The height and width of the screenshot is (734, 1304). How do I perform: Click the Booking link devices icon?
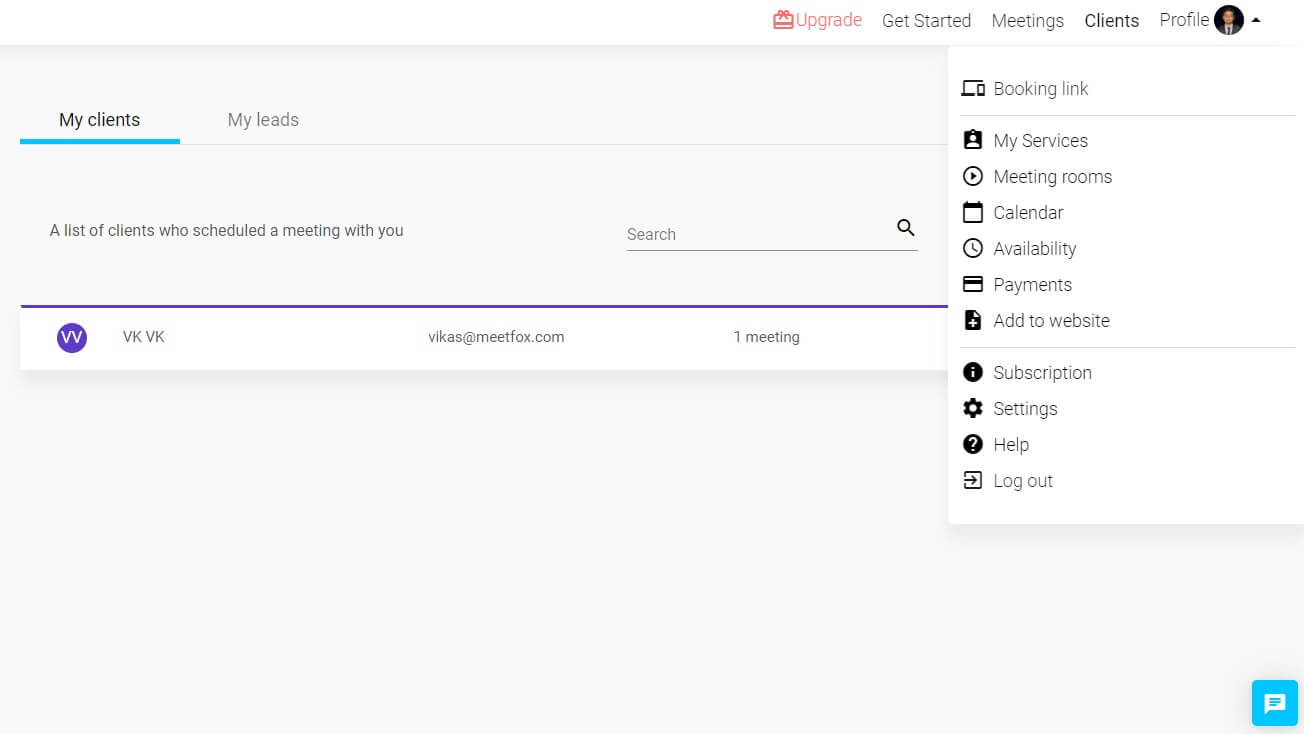972,89
